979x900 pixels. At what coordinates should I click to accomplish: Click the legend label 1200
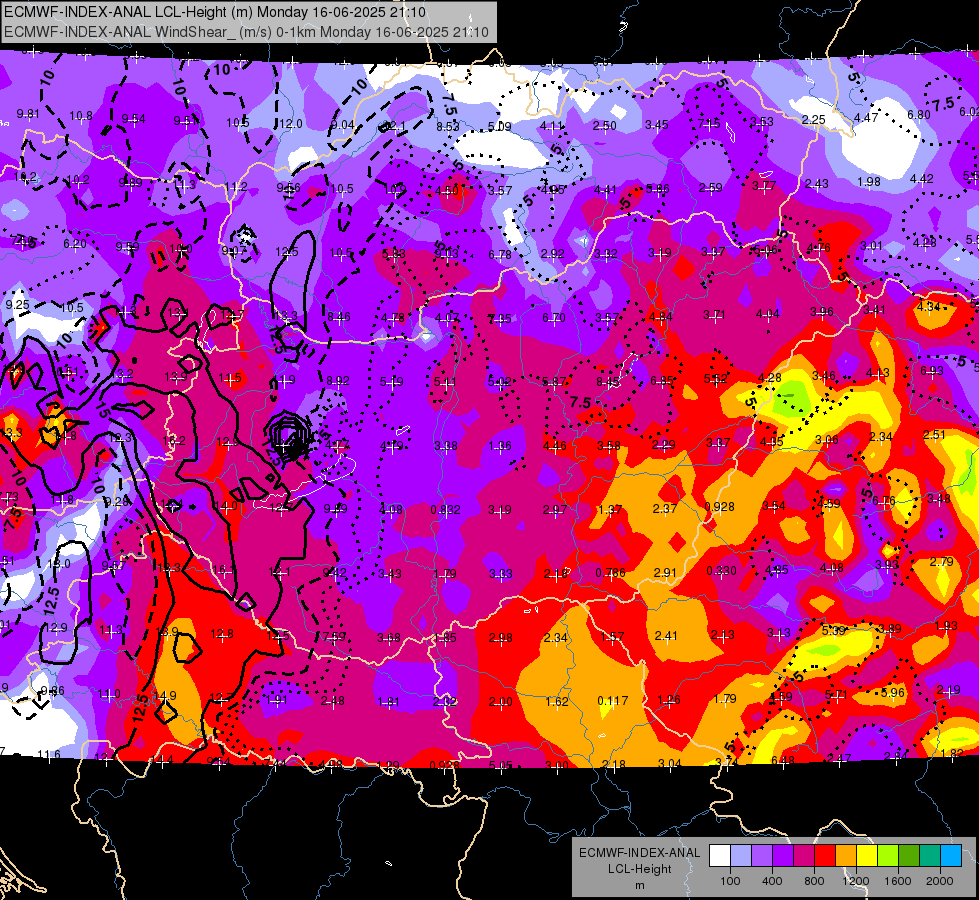pyautogui.click(x=855, y=881)
